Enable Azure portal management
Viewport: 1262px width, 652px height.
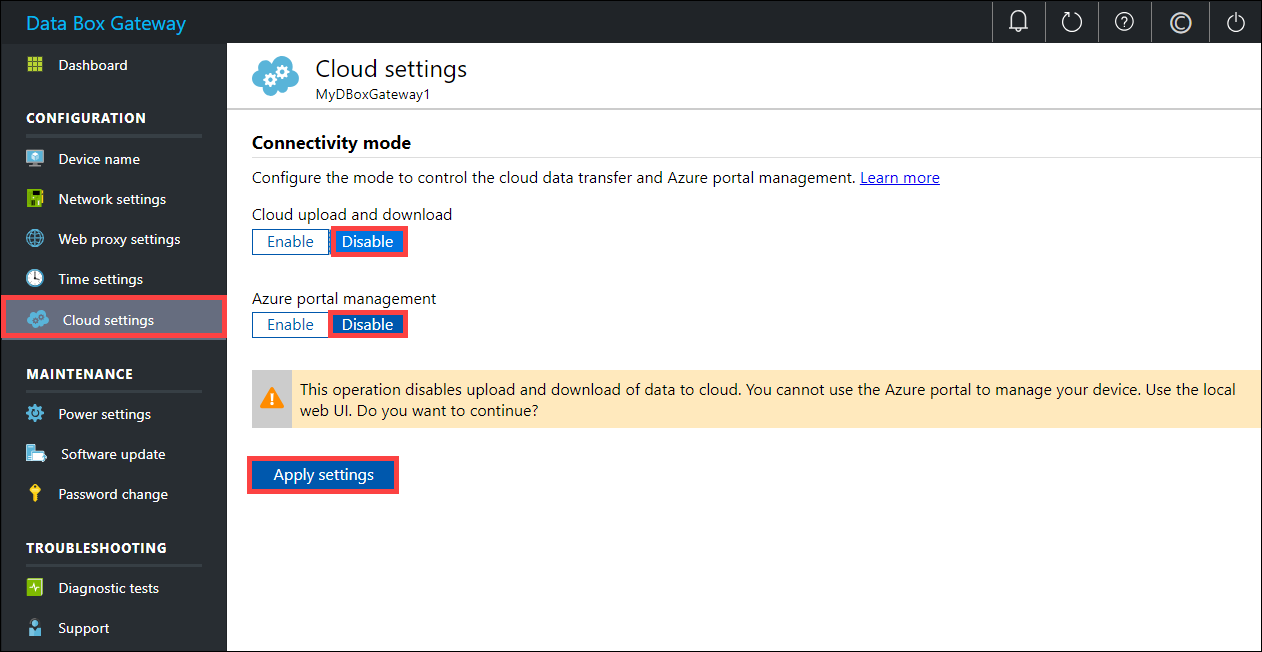point(290,325)
